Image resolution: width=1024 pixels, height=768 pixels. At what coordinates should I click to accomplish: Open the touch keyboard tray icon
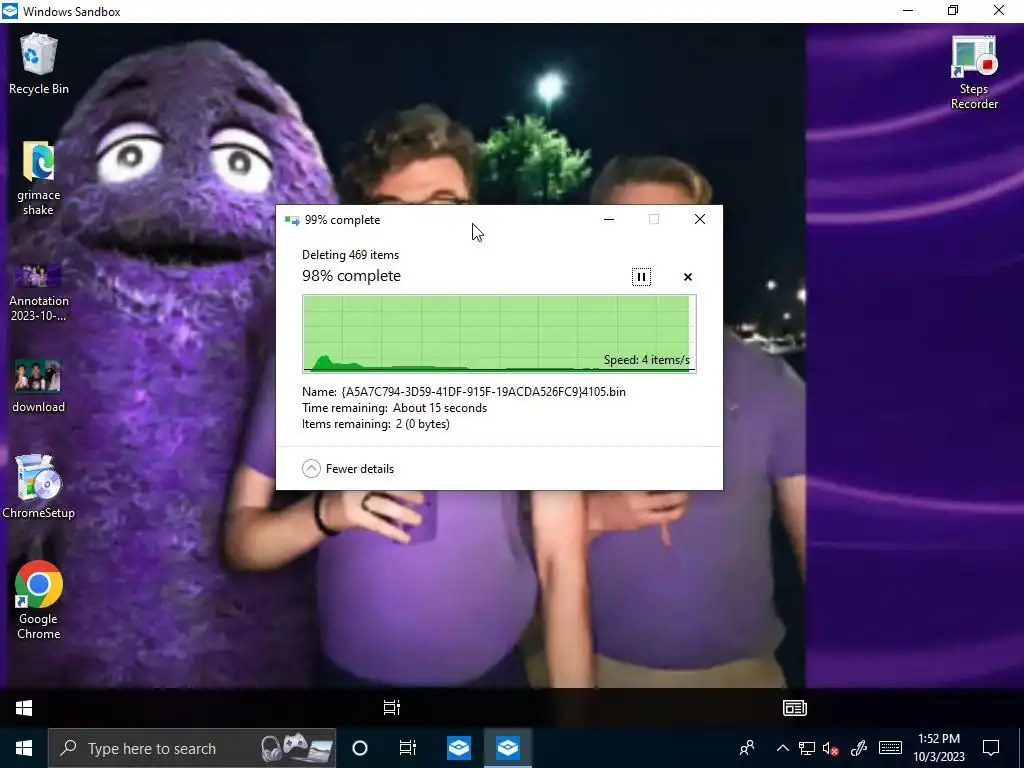(890, 748)
